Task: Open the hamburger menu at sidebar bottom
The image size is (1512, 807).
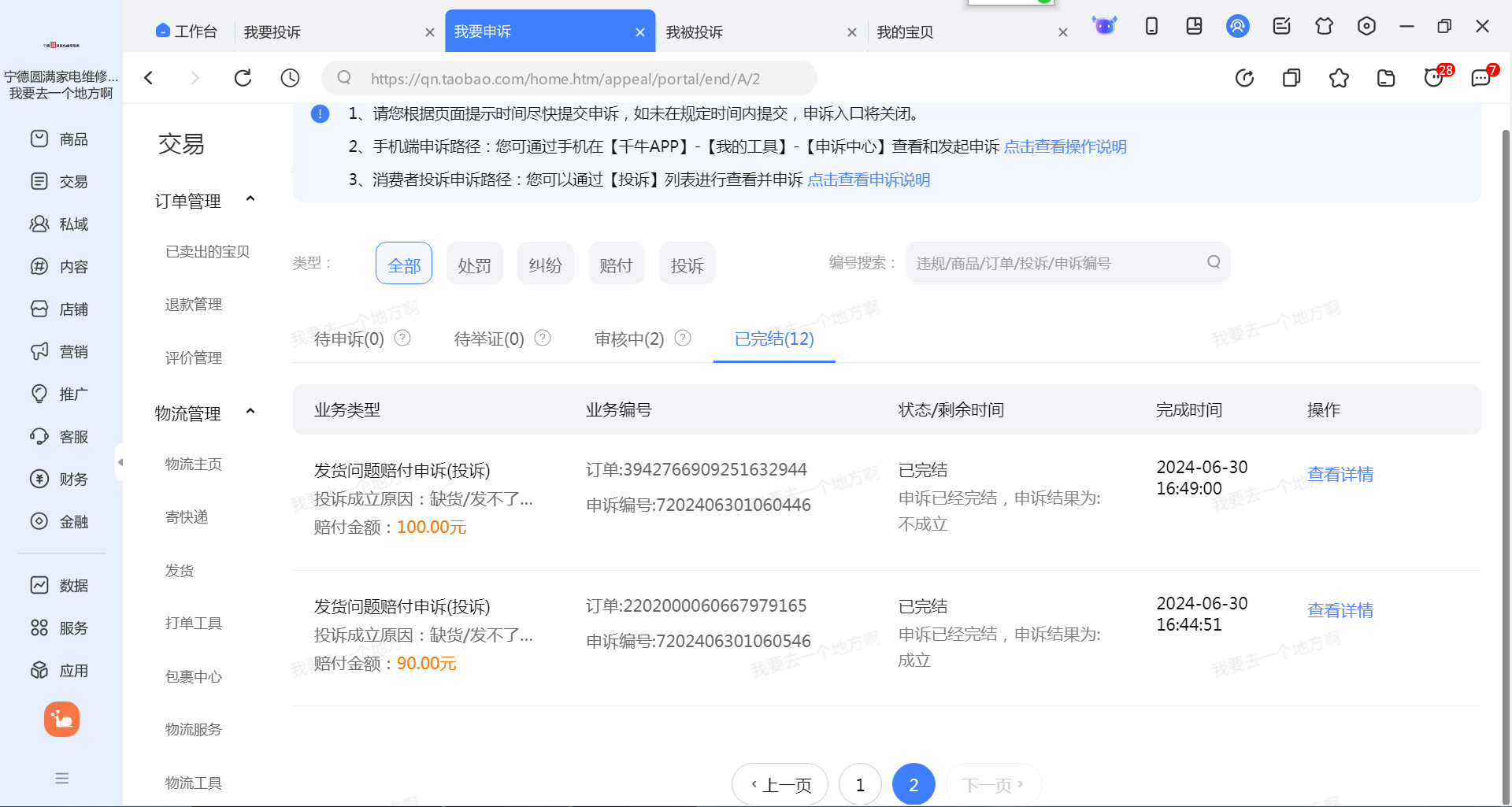Action: [x=61, y=779]
